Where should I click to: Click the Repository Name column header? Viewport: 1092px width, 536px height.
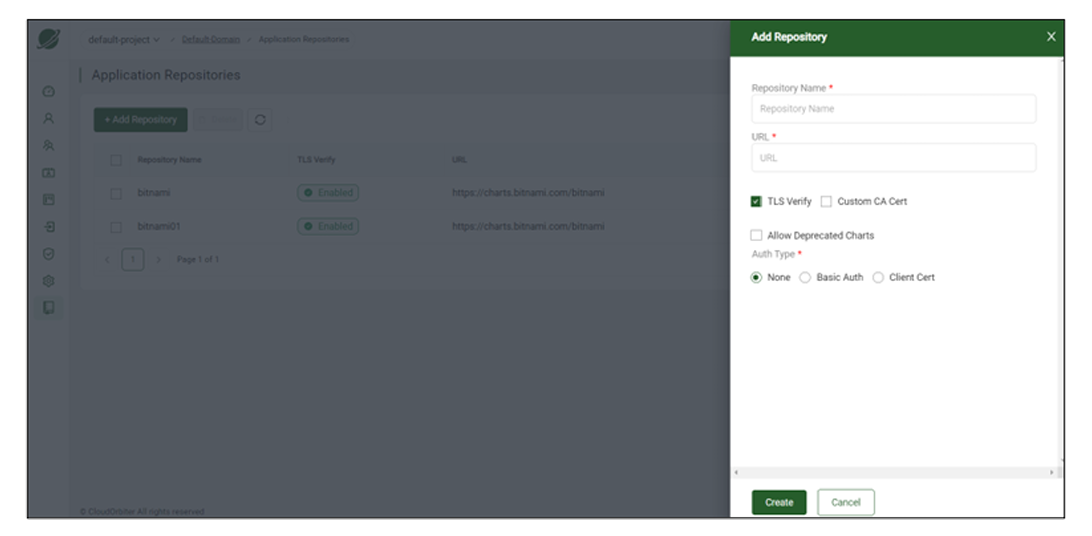pos(169,160)
